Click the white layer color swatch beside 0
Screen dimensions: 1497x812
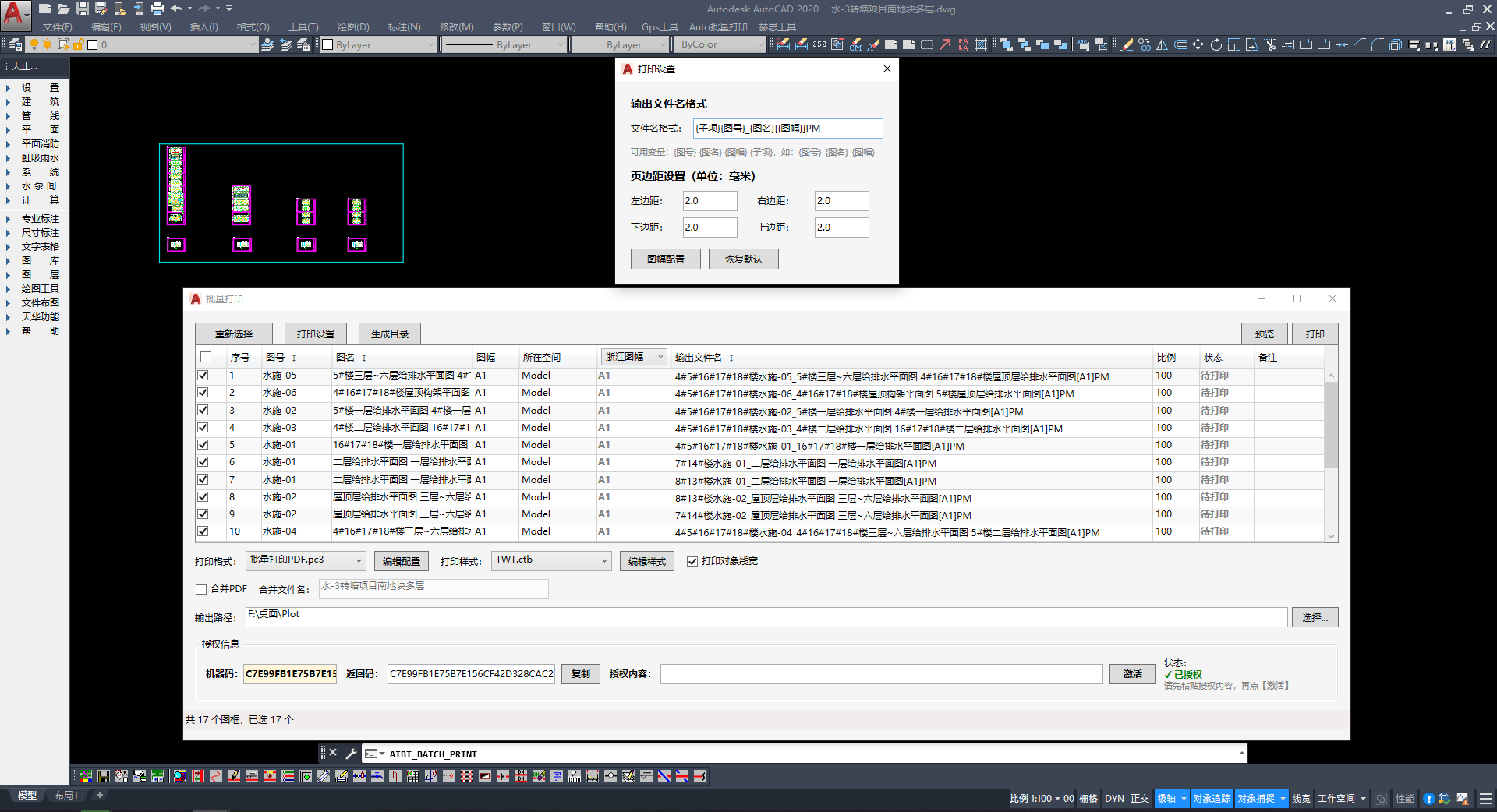pyautogui.click(x=93, y=44)
